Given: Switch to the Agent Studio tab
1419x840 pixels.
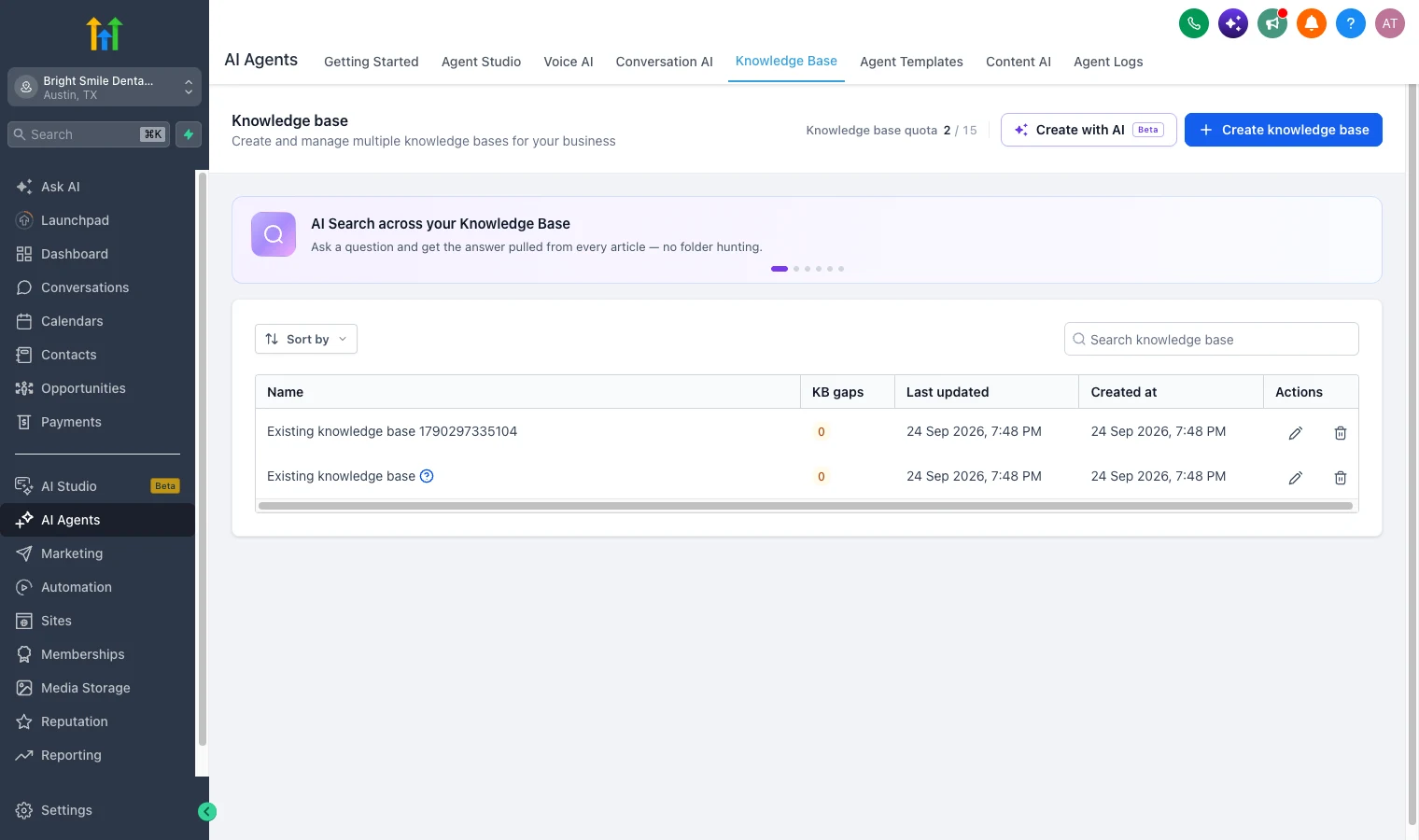Looking at the screenshot, I should pos(482,62).
